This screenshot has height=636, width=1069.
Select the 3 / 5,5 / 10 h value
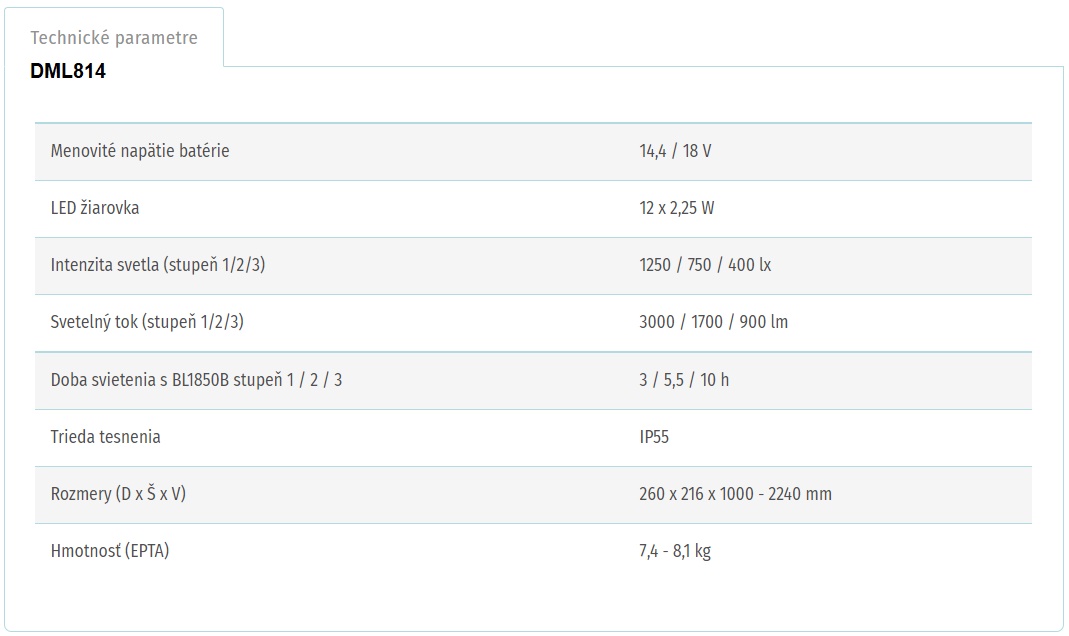coord(684,380)
